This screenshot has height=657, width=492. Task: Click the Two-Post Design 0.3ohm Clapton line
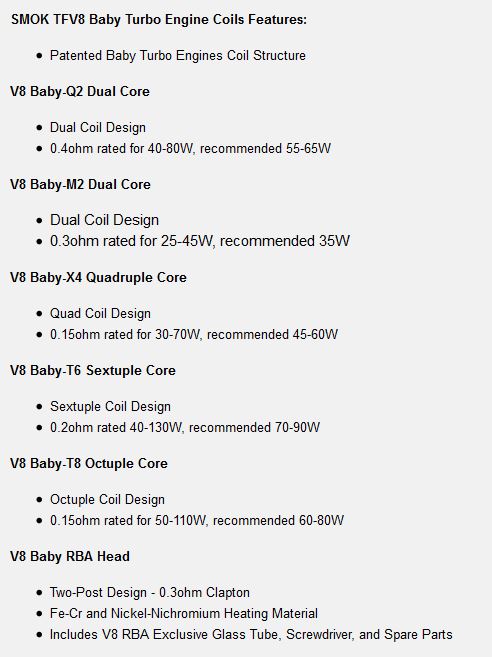150,593
